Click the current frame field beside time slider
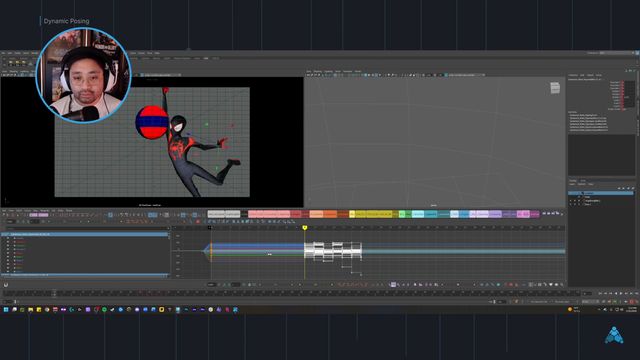Viewport: 640px width, 360px height. [587, 293]
